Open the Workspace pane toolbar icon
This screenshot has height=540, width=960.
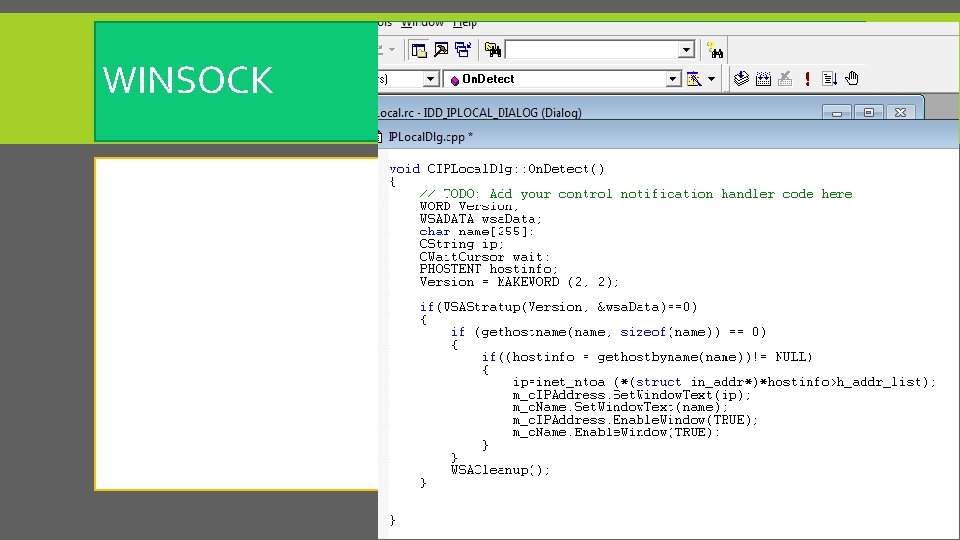419,50
